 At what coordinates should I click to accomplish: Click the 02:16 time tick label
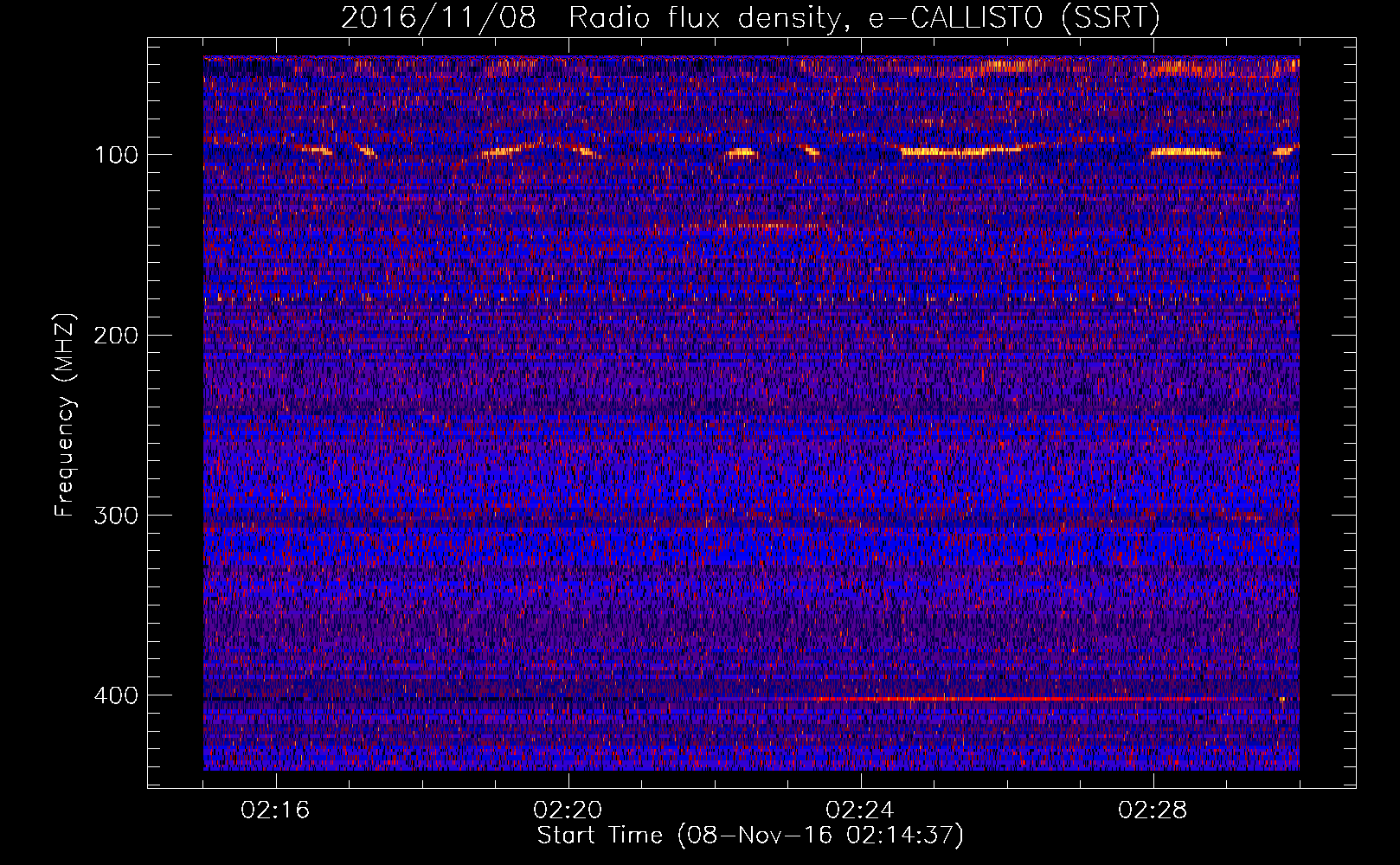(x=276, y=811)
